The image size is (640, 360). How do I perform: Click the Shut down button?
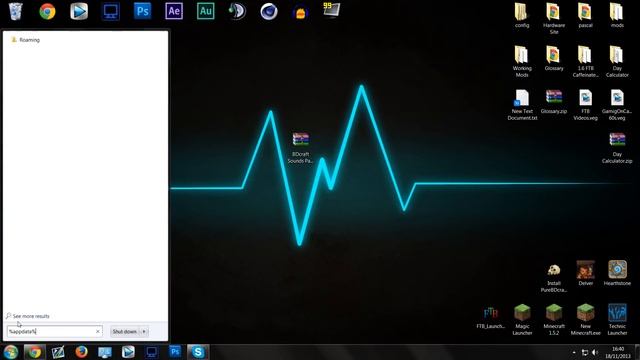(124, 331)
